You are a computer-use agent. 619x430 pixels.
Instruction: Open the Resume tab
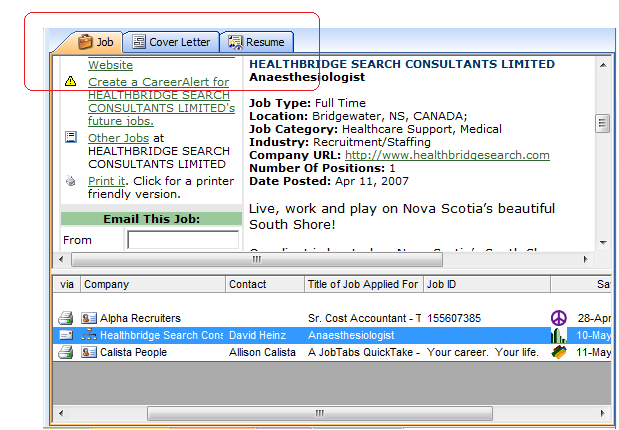tap(257, 42)
